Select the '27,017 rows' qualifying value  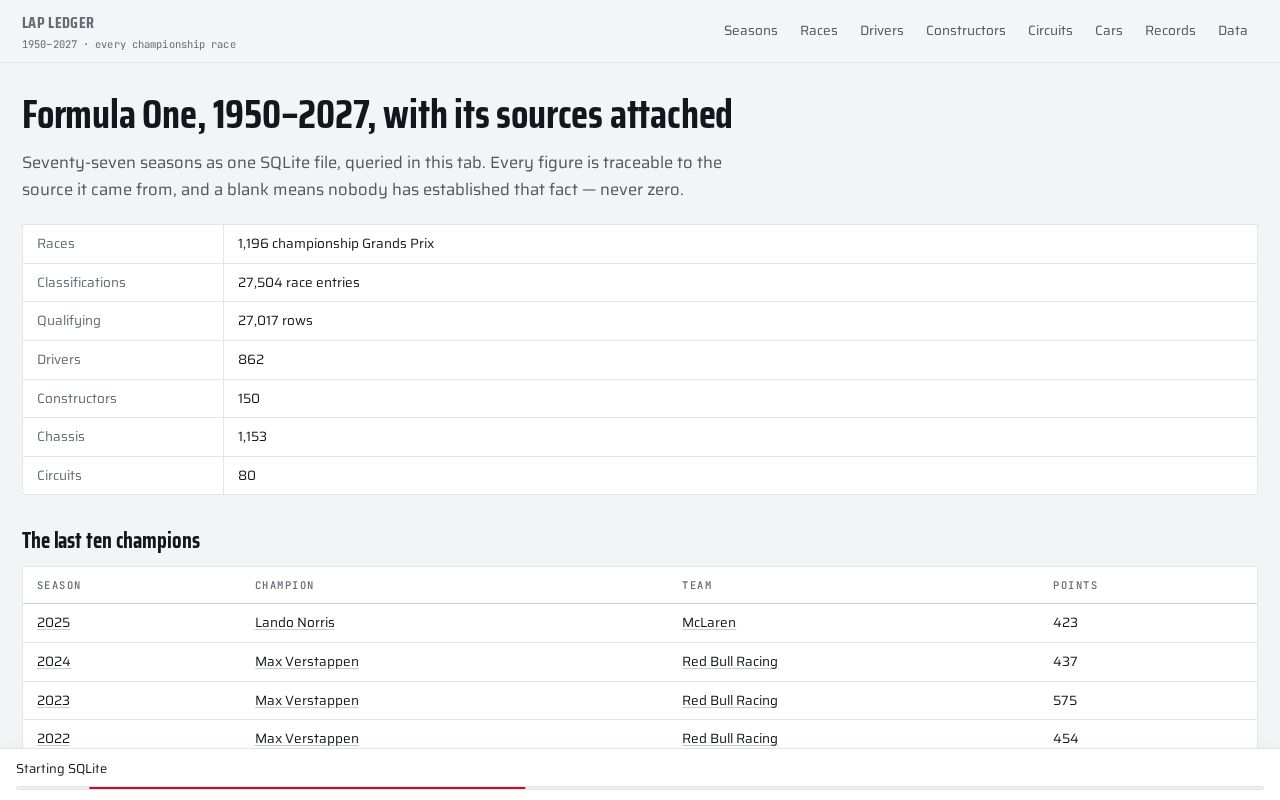click(275, 320)
